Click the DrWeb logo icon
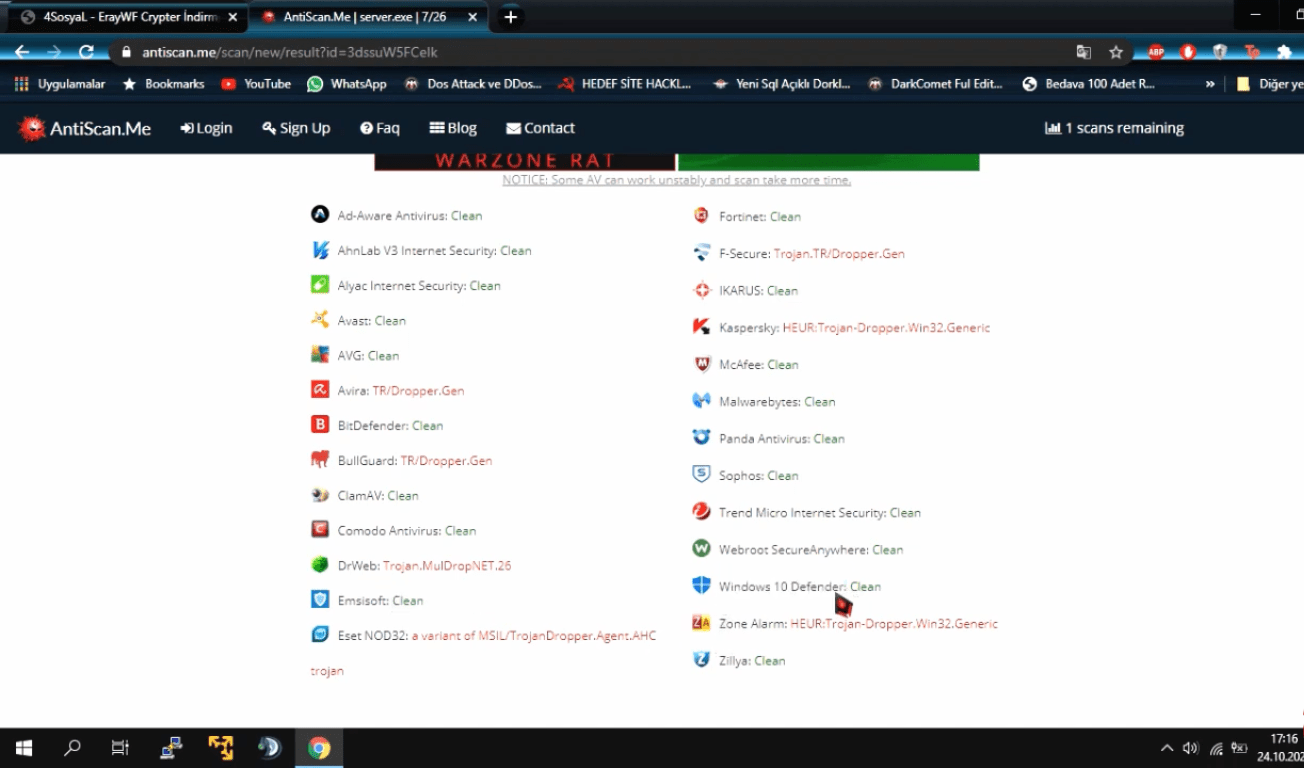Viewport: 1304px width, 768px height. tap(320, 565)
